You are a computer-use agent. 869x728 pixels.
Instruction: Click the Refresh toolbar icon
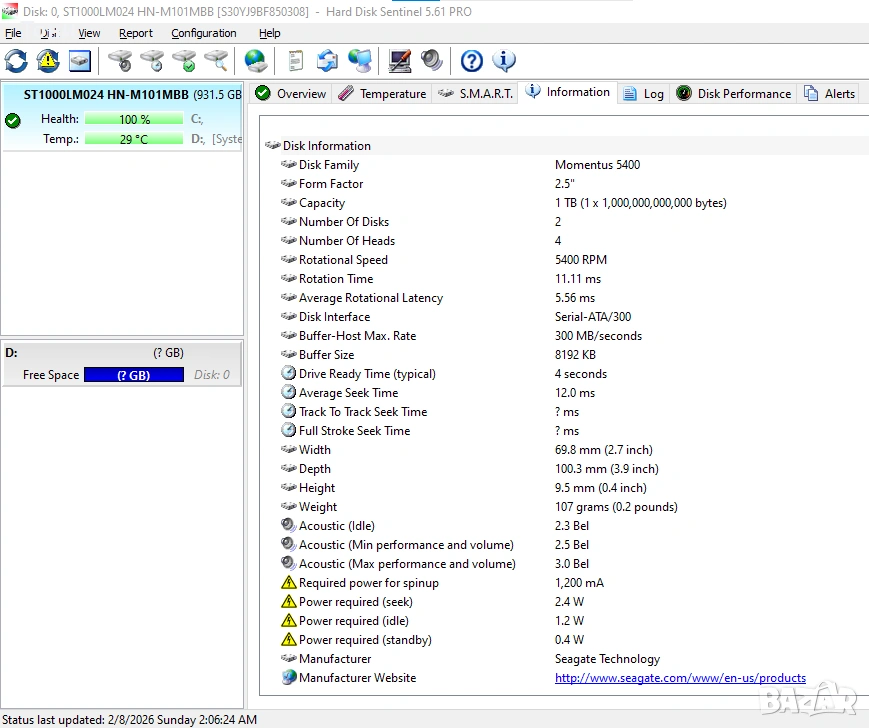point(16,61)
